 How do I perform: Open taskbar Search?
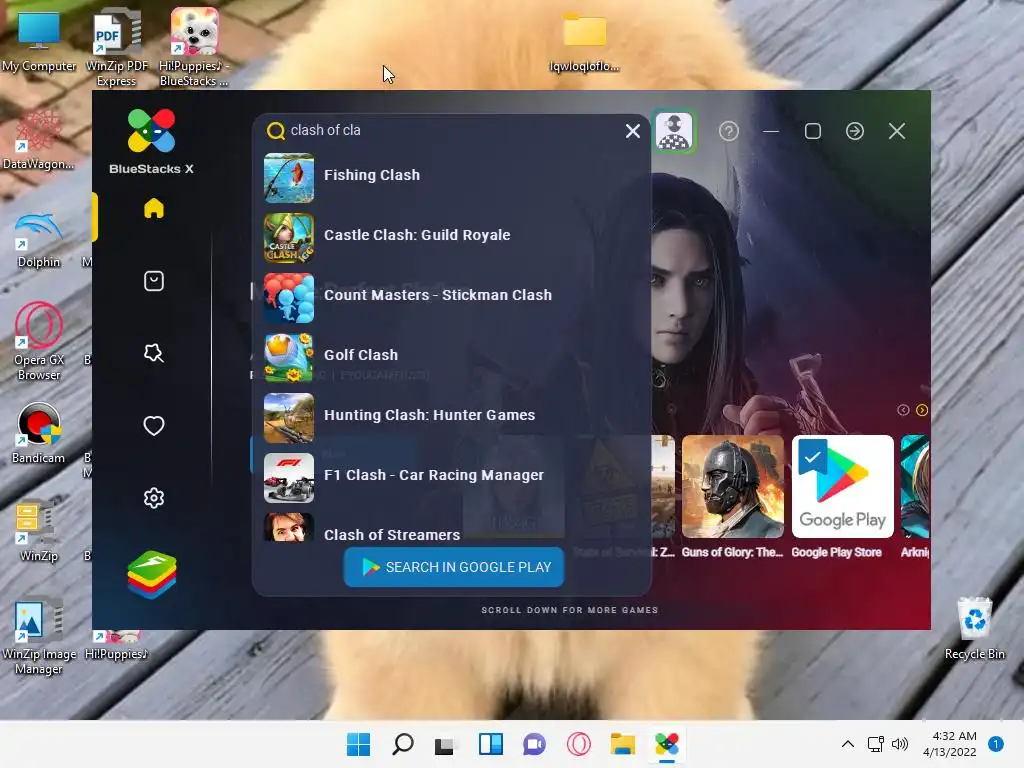click(402, 744)
